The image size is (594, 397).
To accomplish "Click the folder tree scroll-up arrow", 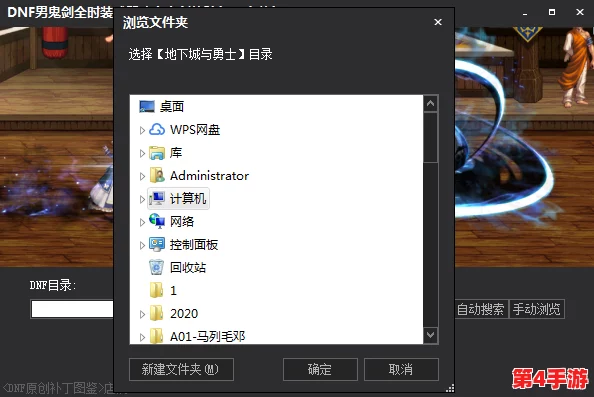I will coord(430,103).
